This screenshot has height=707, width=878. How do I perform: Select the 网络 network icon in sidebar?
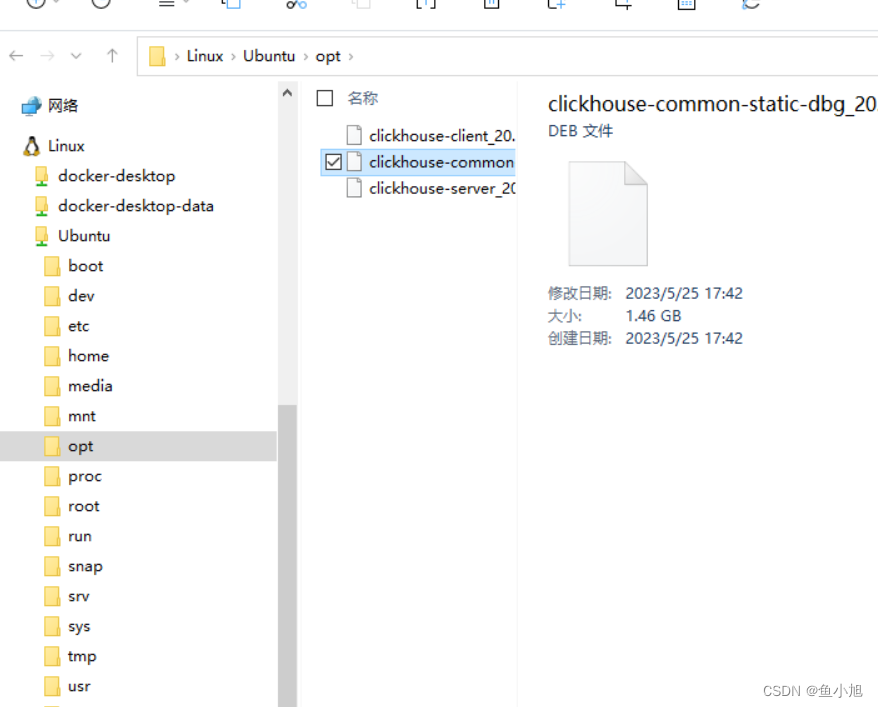click(31, 105)
